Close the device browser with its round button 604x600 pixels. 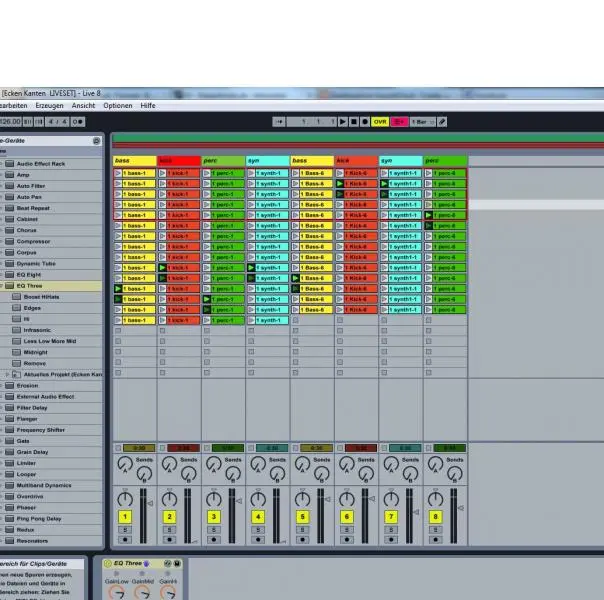pyautogui.click(x=97, y=141)
